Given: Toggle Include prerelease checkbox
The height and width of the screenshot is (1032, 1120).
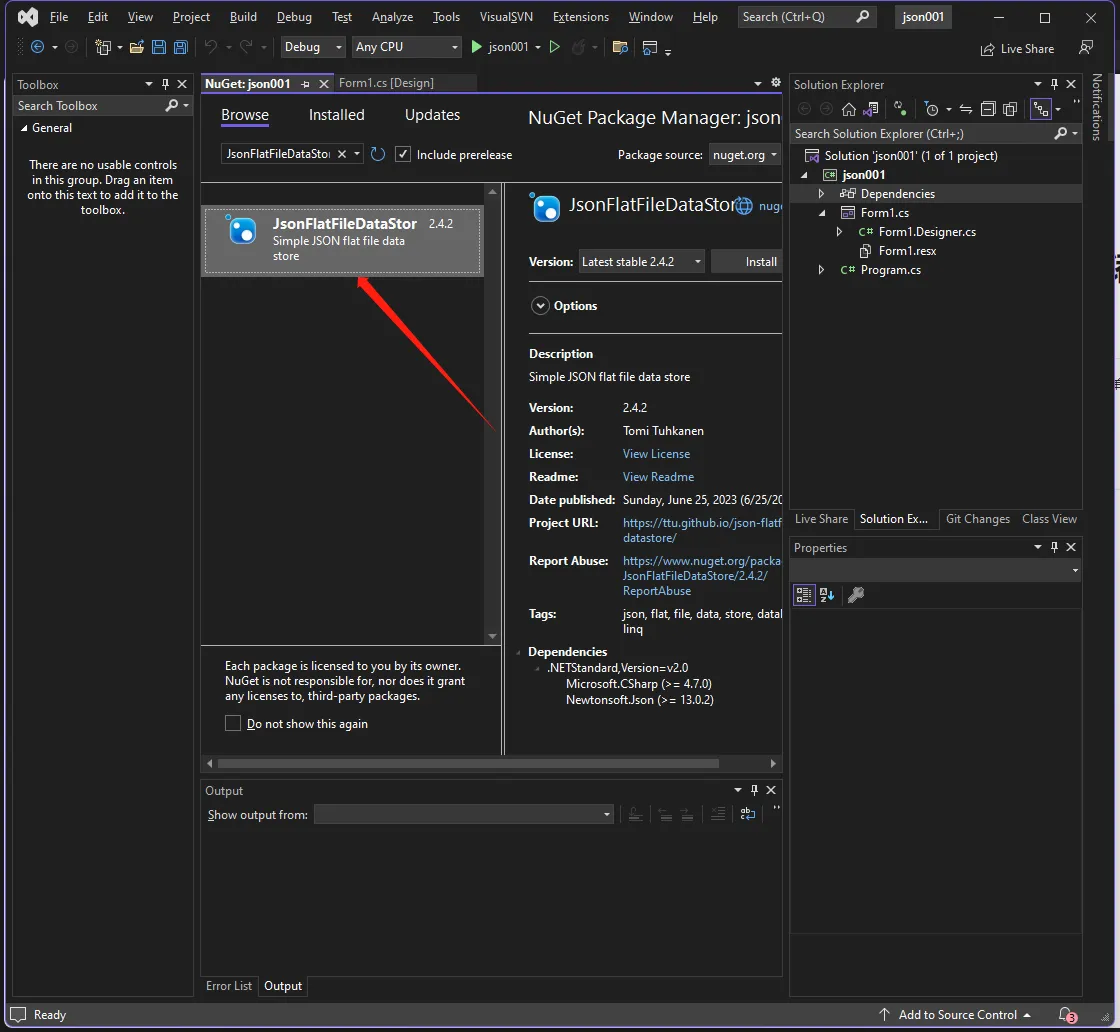Looking at the screenshot, I should (403, 154).
